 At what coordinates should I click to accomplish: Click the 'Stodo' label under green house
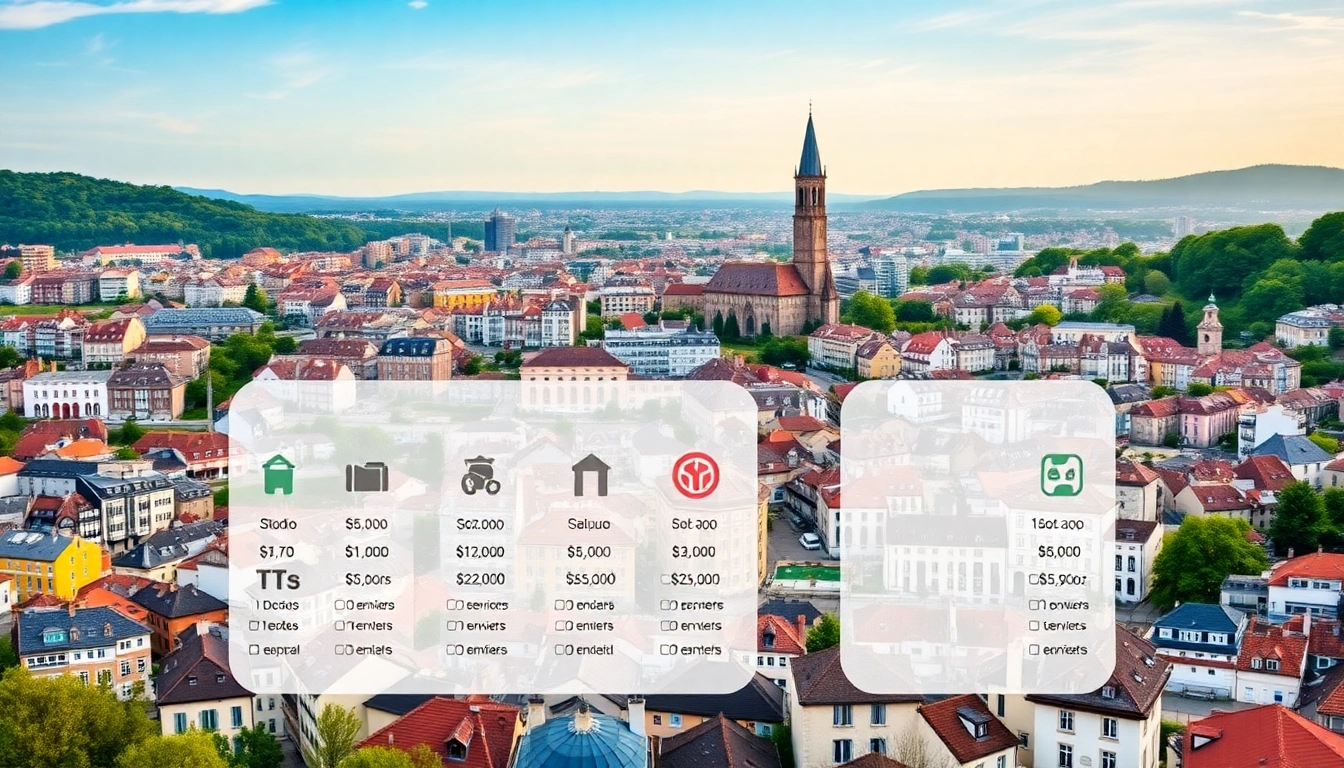click(278, 524)
